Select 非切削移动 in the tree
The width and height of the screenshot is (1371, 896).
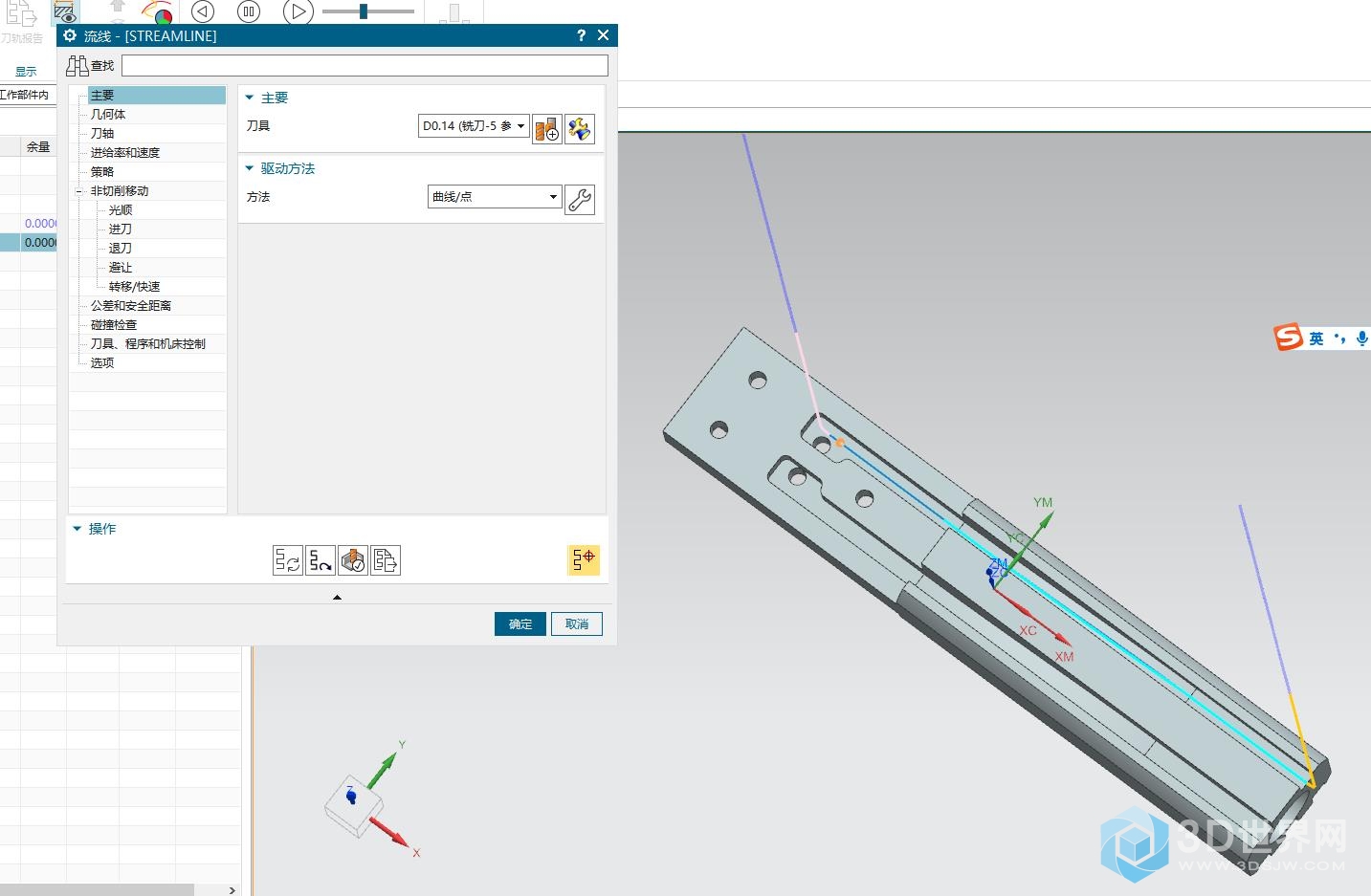120,191
